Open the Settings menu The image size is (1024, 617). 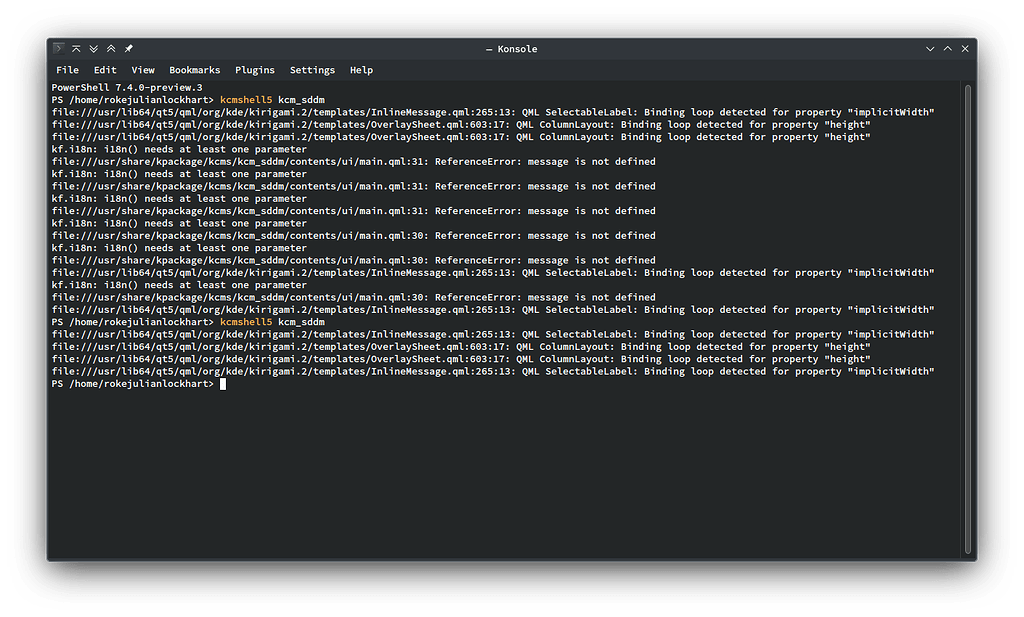[312, 70]
